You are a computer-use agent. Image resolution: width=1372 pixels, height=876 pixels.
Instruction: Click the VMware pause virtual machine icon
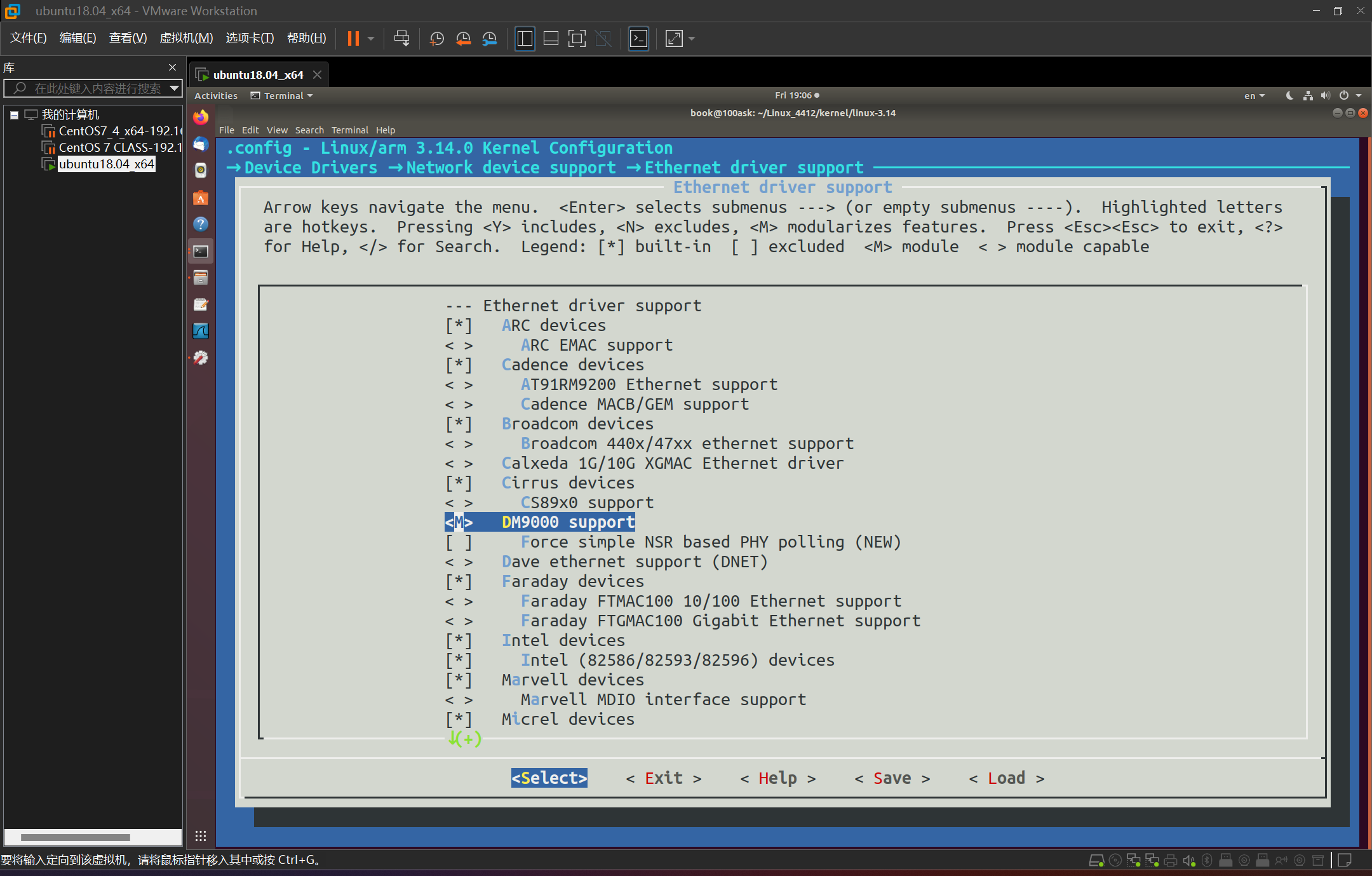tap(353, 39)
